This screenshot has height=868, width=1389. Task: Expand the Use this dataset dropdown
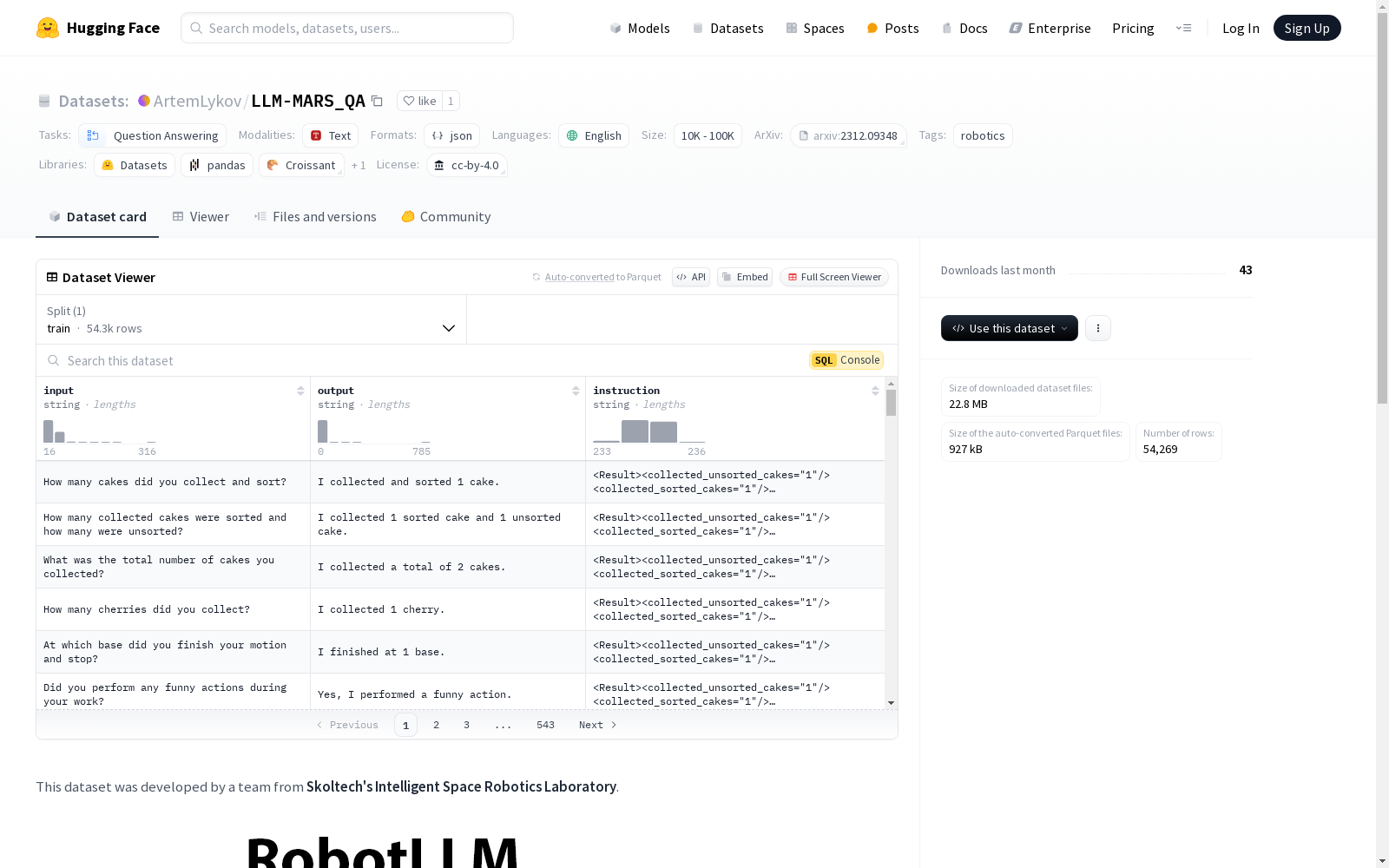[x=1010, y=328]
